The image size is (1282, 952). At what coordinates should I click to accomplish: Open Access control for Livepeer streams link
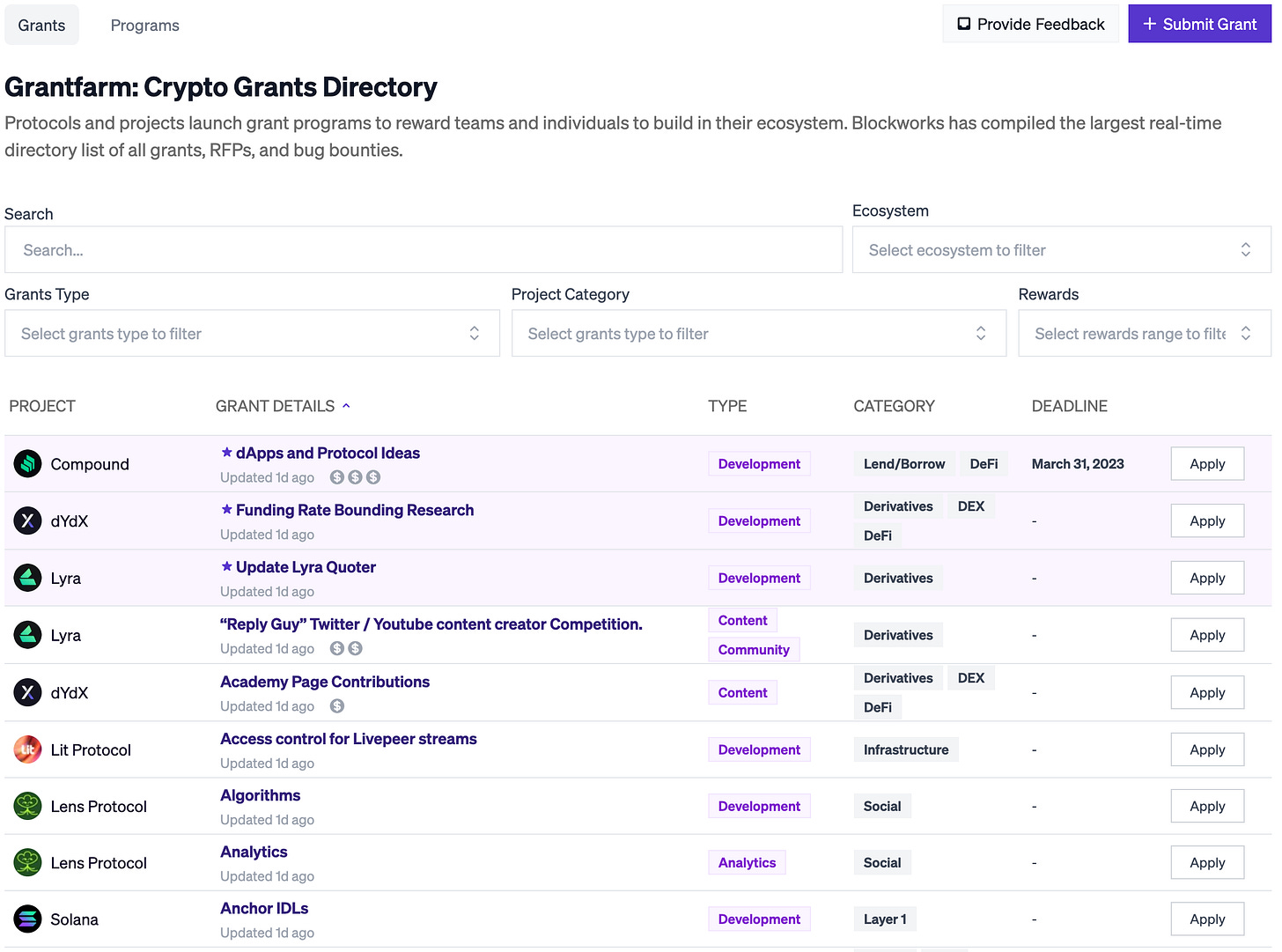coord(349,739)
